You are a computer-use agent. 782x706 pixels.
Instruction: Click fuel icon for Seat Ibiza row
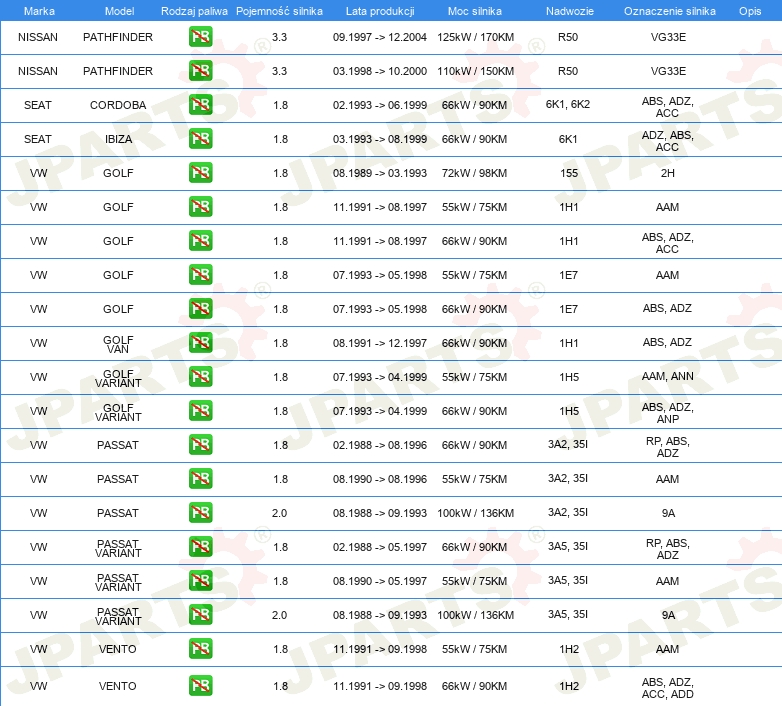200,139
